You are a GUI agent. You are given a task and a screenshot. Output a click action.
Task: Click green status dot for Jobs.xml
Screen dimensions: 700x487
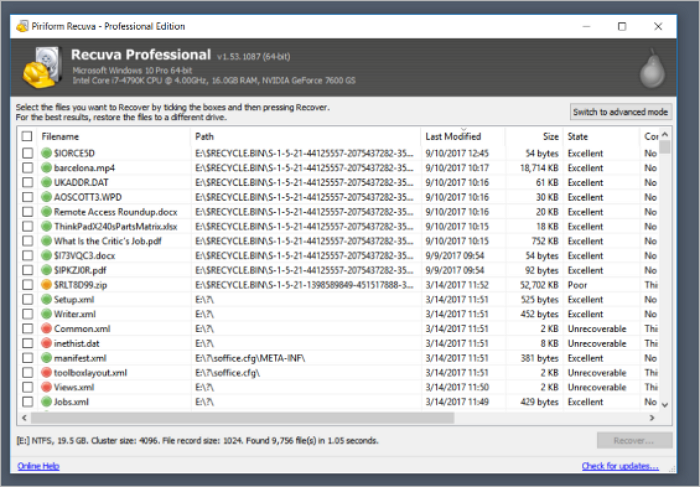[46, 402]
